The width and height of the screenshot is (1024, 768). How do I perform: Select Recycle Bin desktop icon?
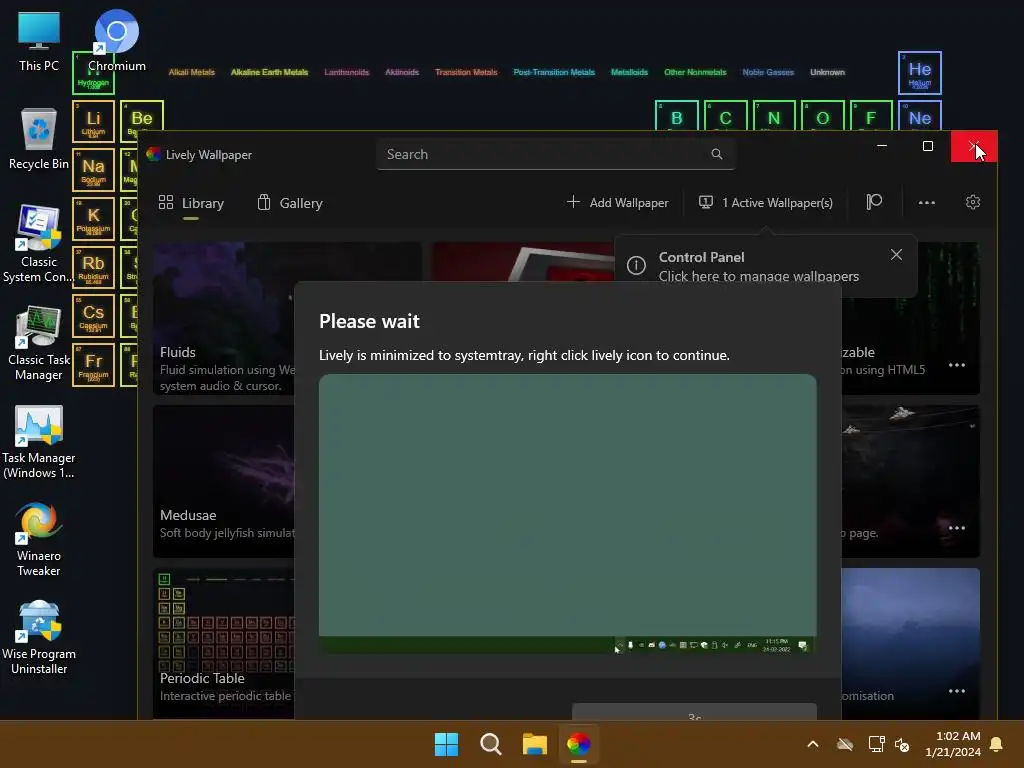(39, 139)
